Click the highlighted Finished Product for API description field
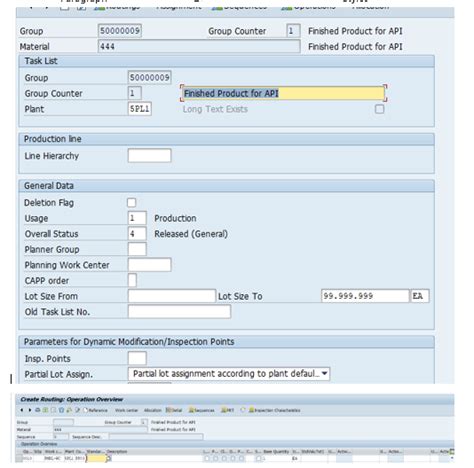474x468 pixels. point(283,93)
